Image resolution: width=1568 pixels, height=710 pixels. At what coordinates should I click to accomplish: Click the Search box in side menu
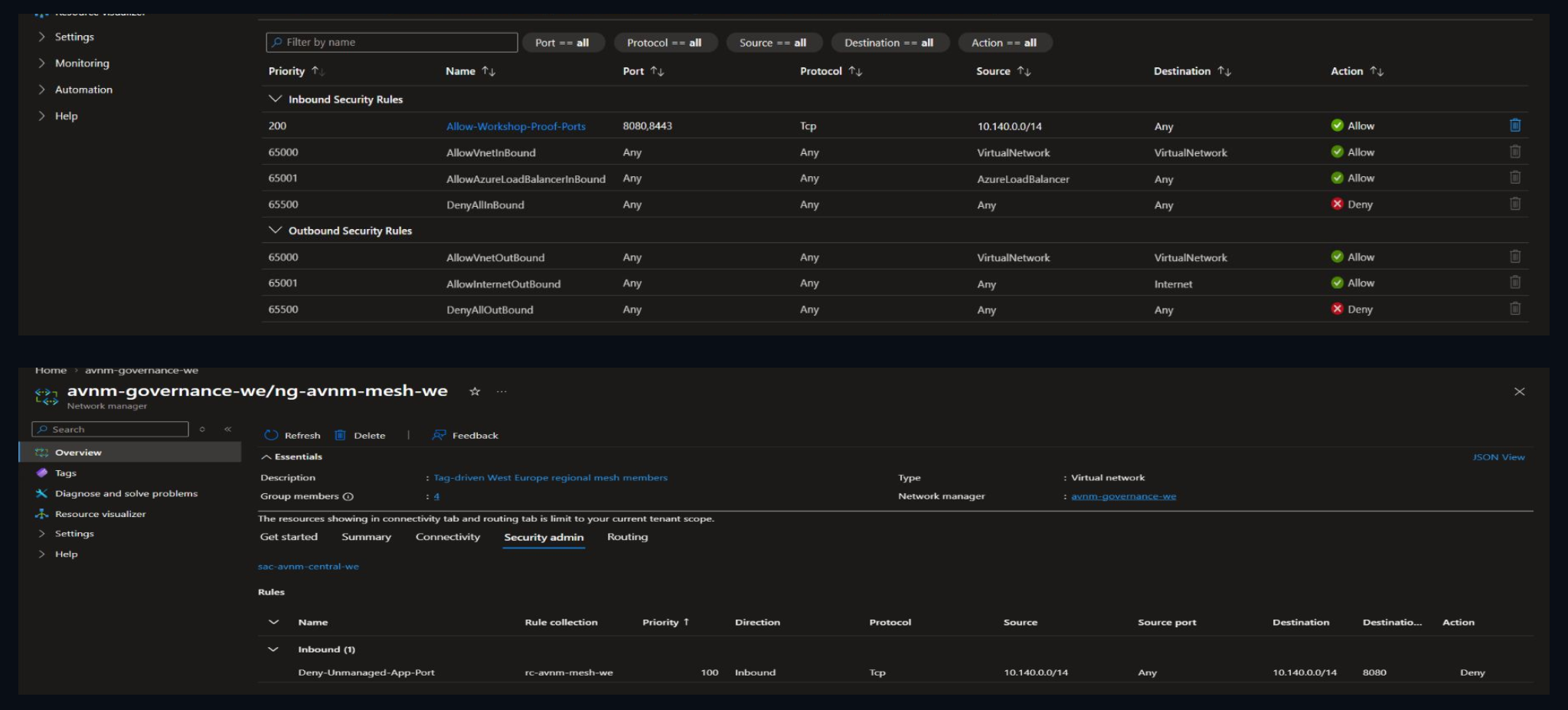(110, 429)
